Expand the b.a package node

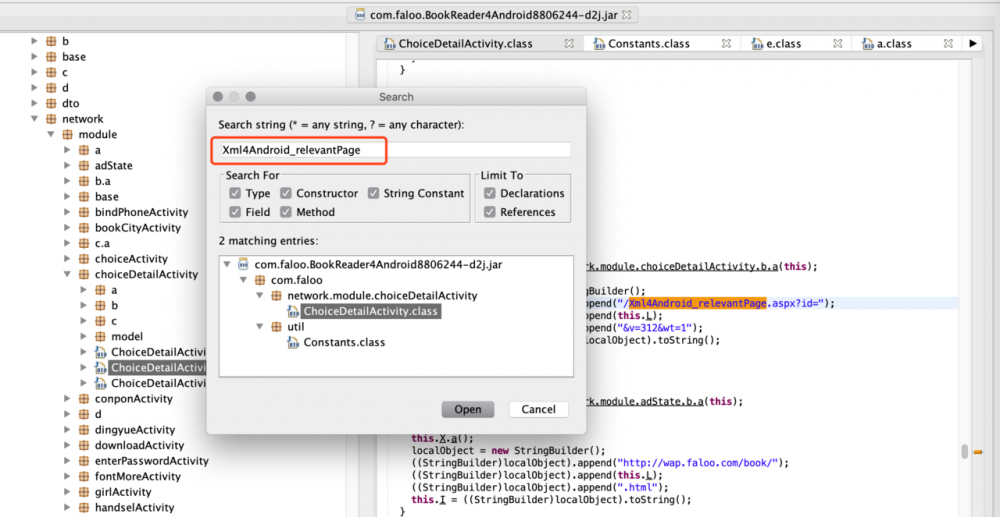pyautogui.click(x=68, y=181)
